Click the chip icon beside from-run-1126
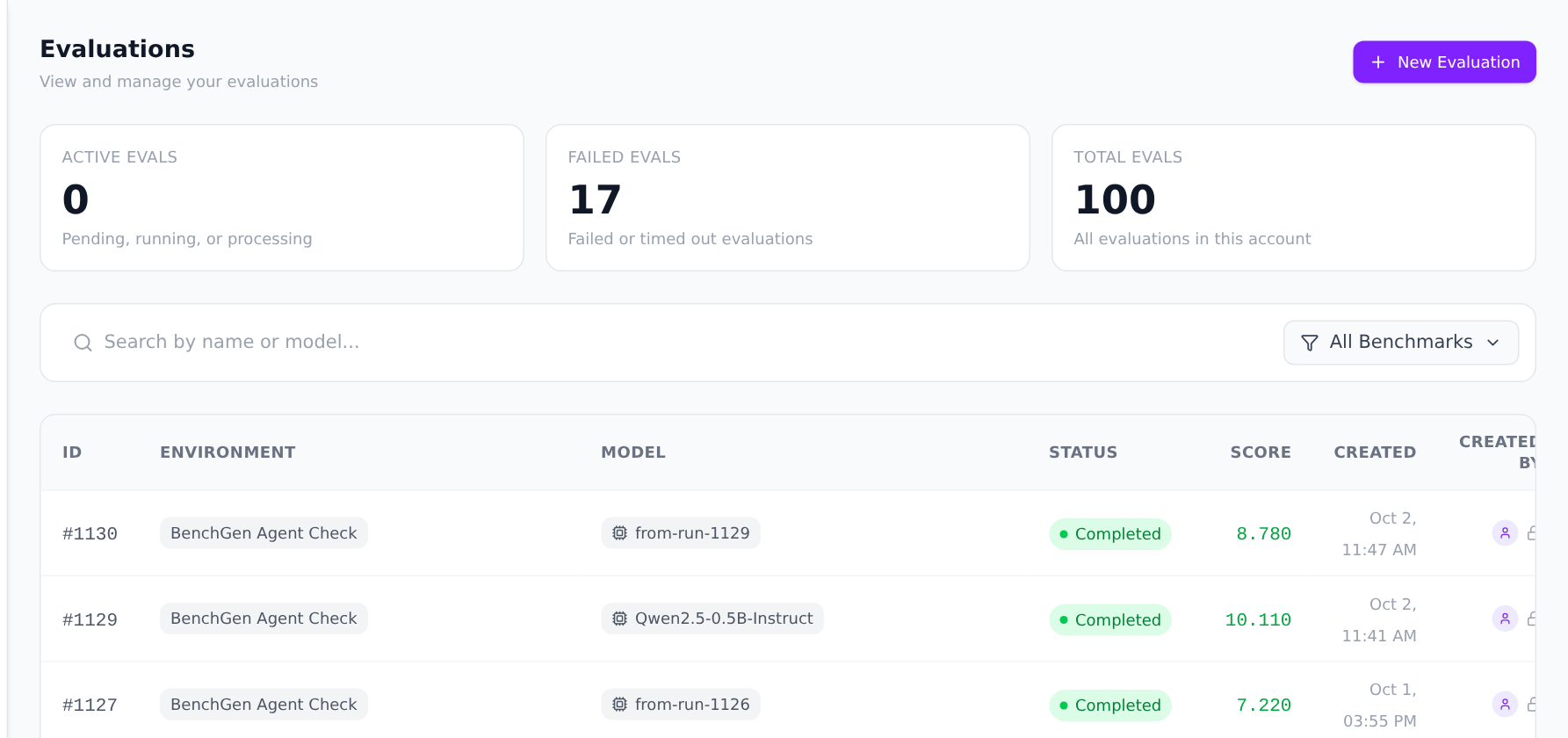The height and width of the screenshot is (738, 1568). pos(619,705)
